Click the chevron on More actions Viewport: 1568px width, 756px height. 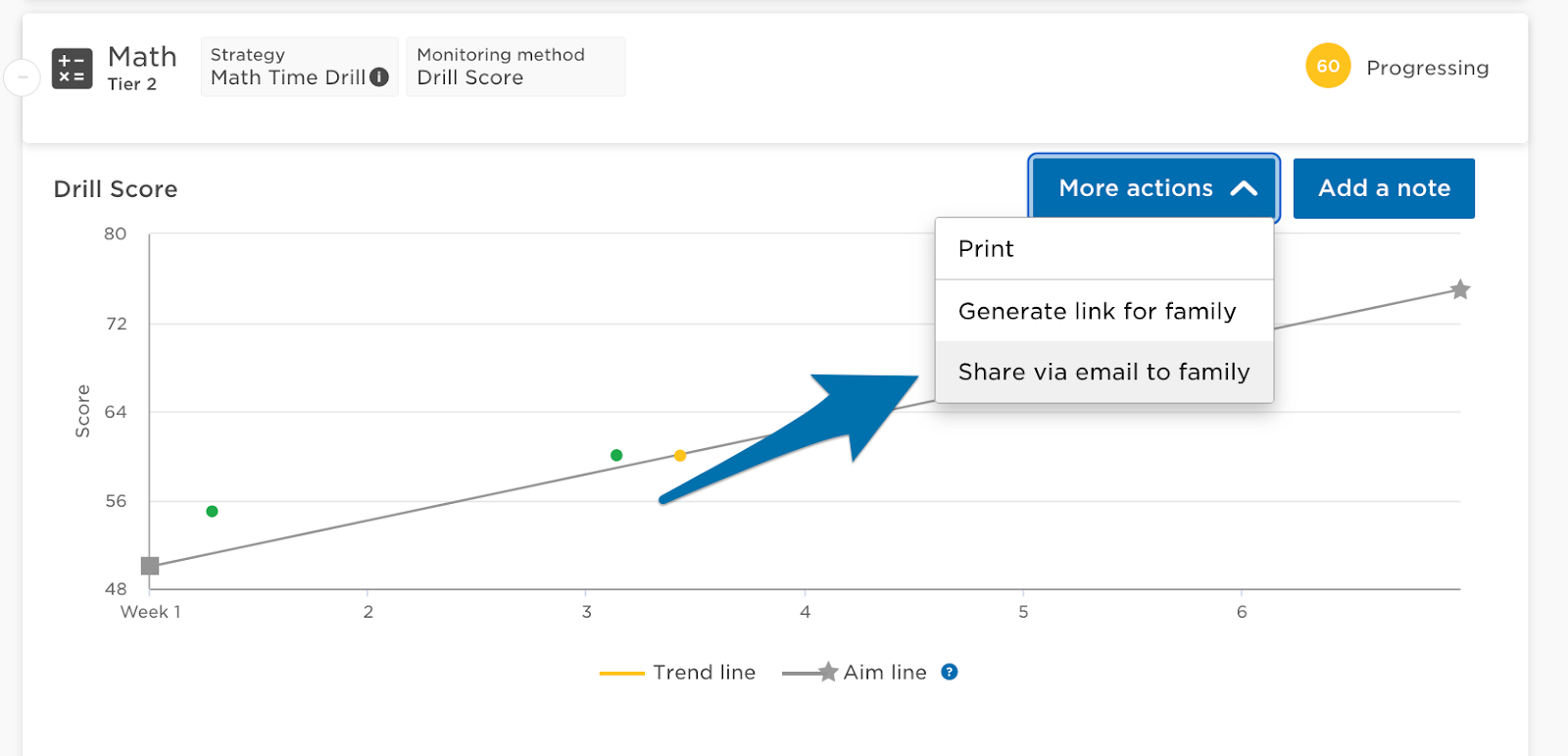click(x=1244, y=188)
